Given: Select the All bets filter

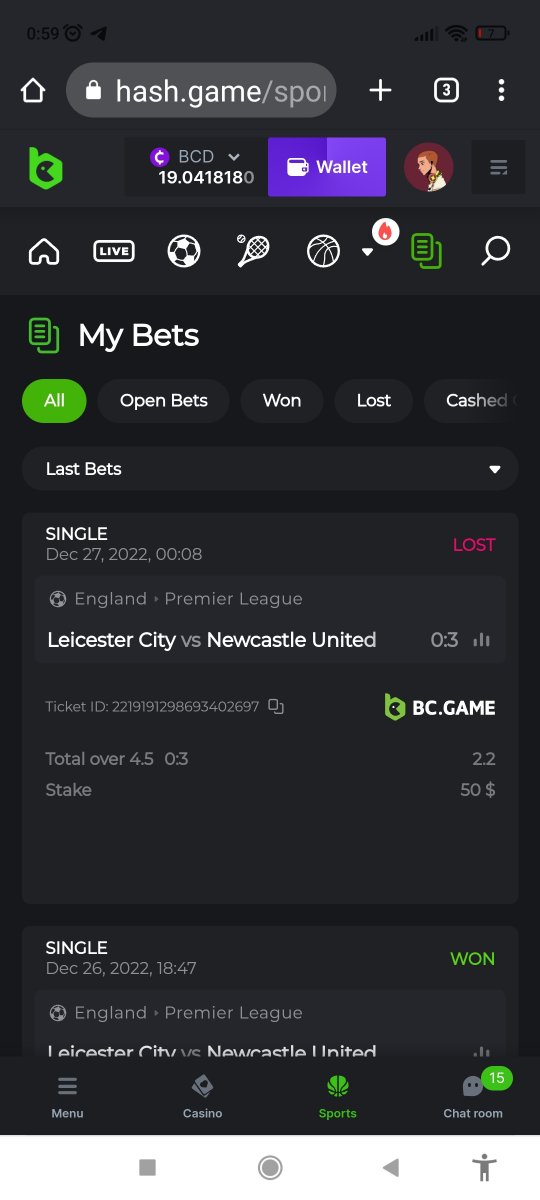Looking at the screenshot, I should tap(54, 401).
